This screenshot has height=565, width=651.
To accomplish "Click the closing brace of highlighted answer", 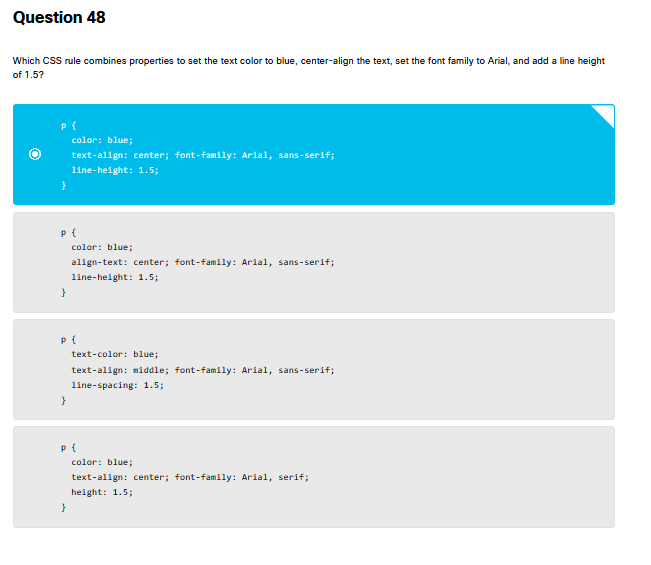I will [x=63, y=186].
